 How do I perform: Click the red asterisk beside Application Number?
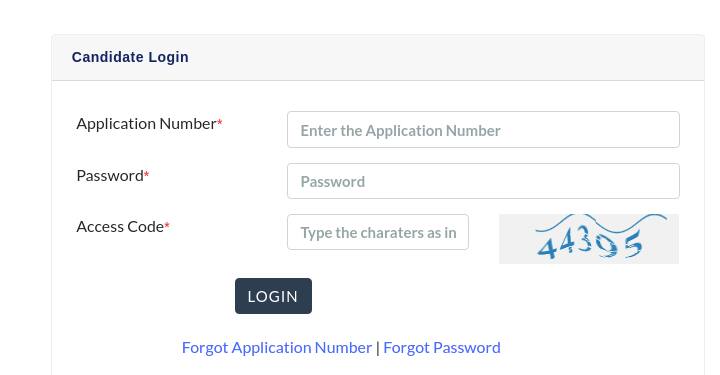click(x=220, y=122)
